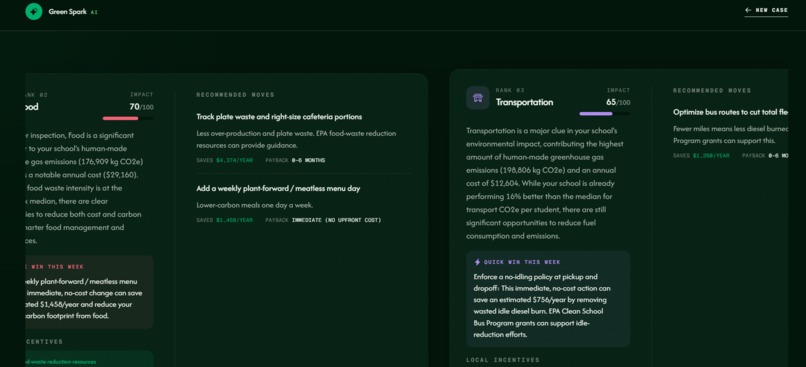806x367 pixels.
Task: Click the Food card Recommended Moves heading
Action: click(235, 95)
